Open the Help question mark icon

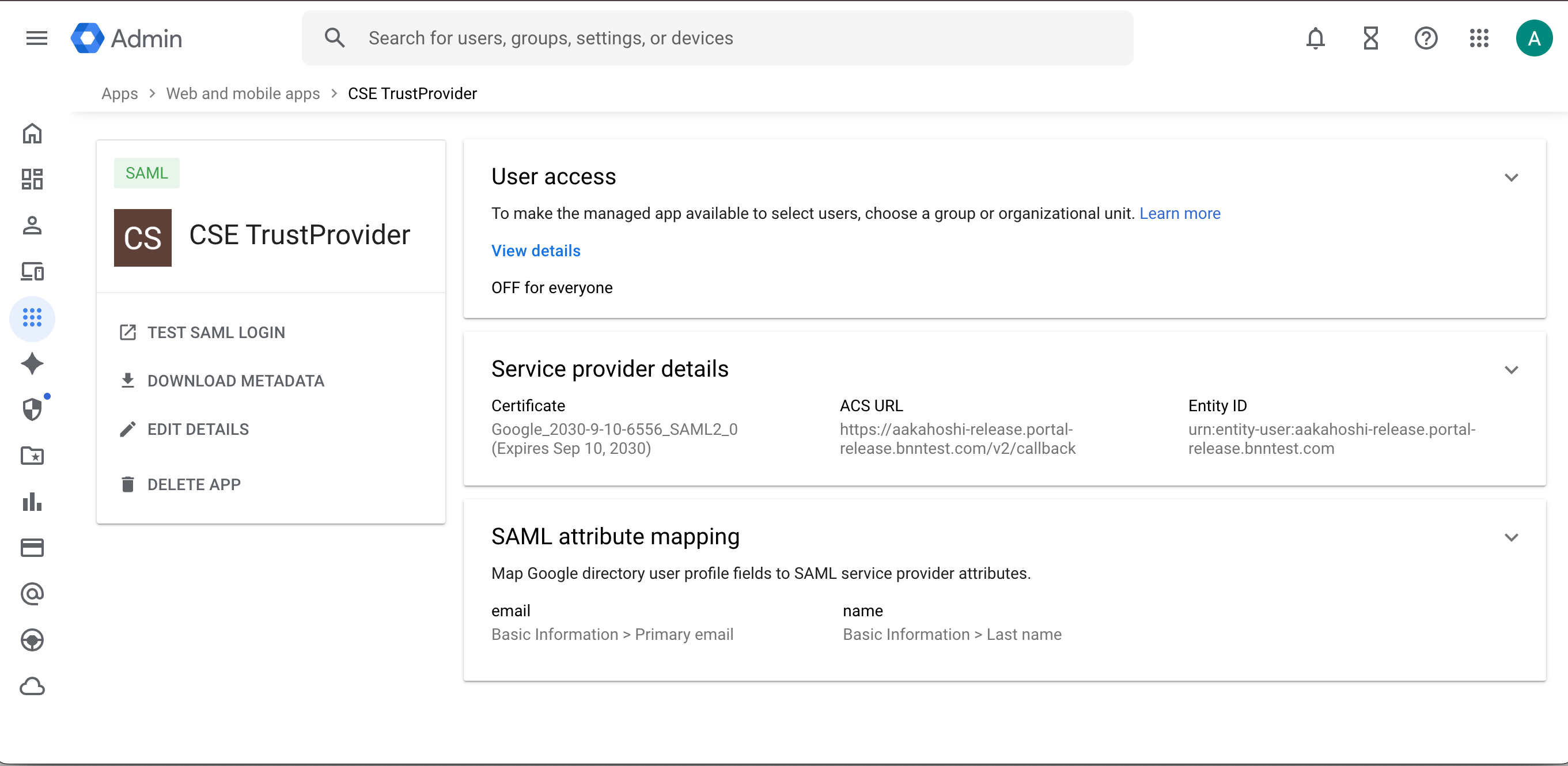(1425, 39)
